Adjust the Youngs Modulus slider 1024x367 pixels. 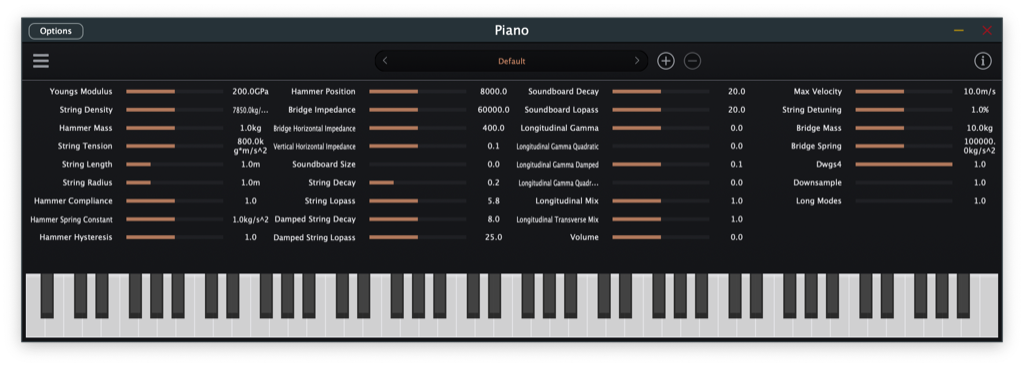coord(174,91)
